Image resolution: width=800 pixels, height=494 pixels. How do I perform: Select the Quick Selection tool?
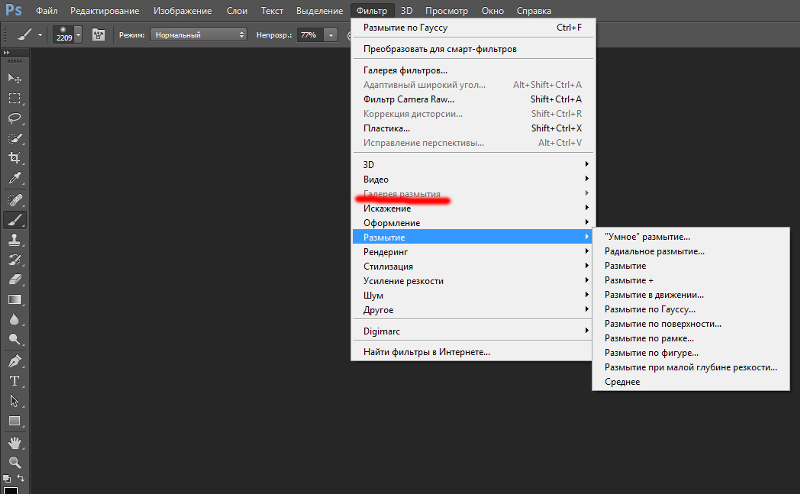tap(14, 138)
